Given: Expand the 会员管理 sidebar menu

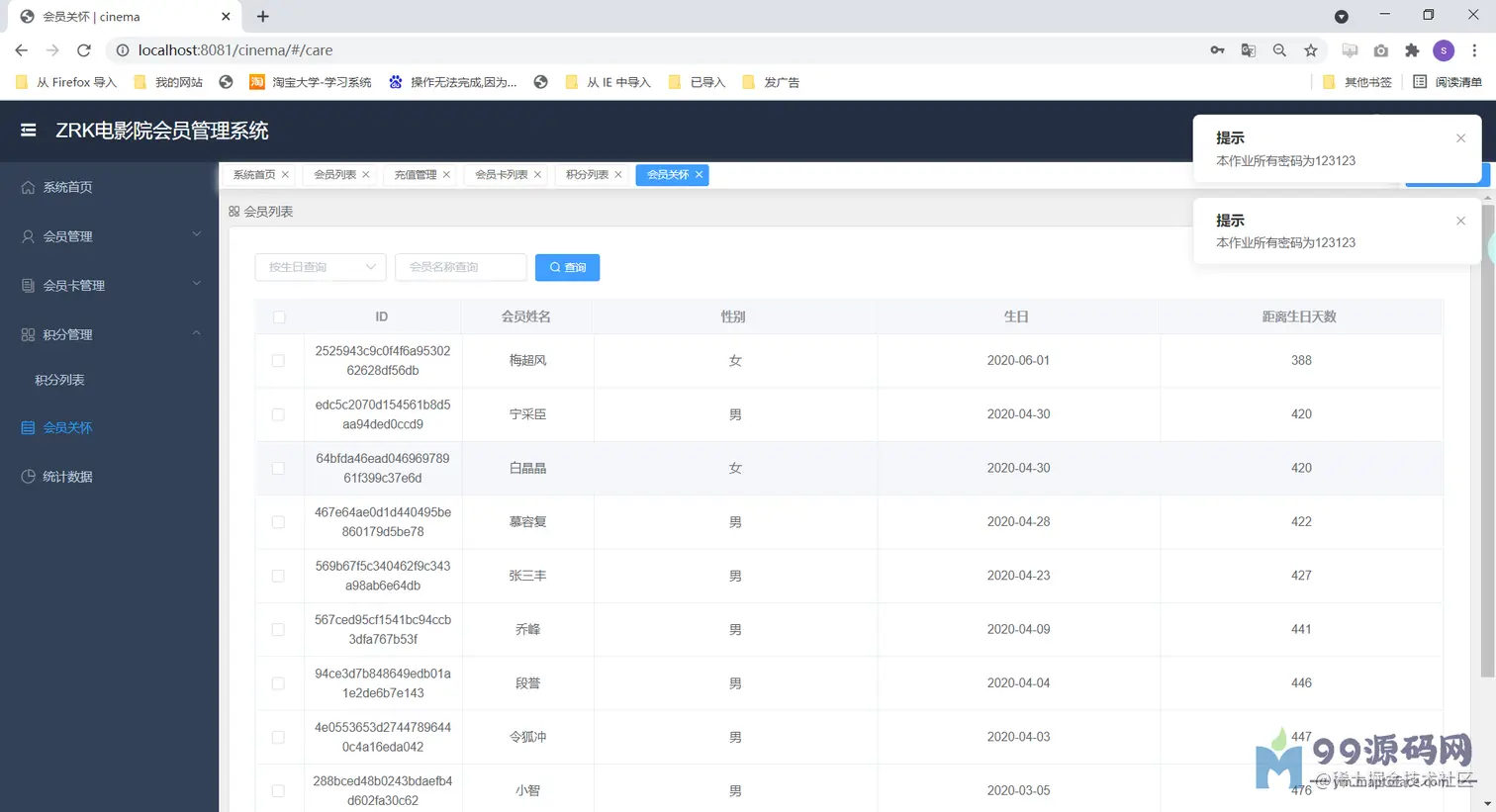Looking at the screenshot, I should (109, 236).
